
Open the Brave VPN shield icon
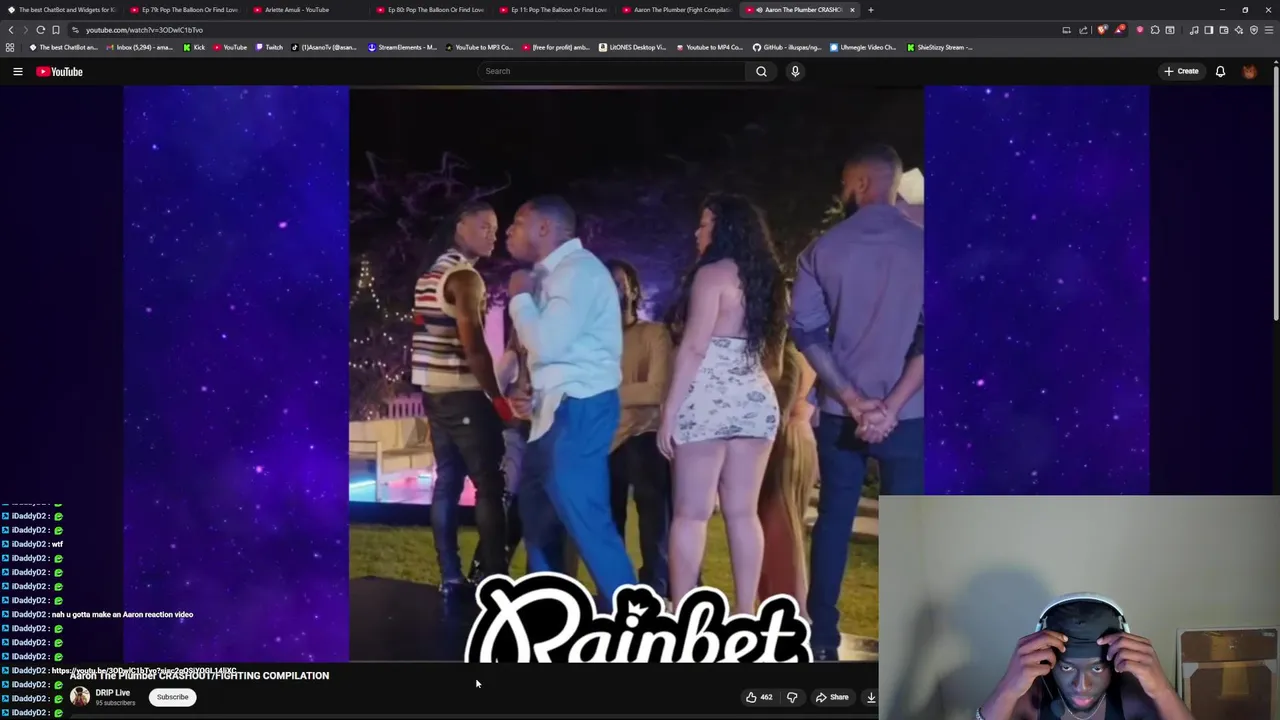click(x=1254, y=30)
